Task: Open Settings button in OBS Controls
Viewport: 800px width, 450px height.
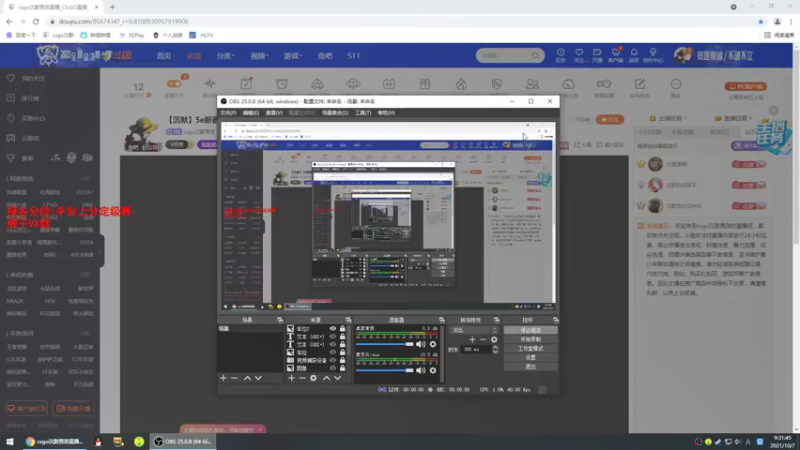Action: click(531, 358)
